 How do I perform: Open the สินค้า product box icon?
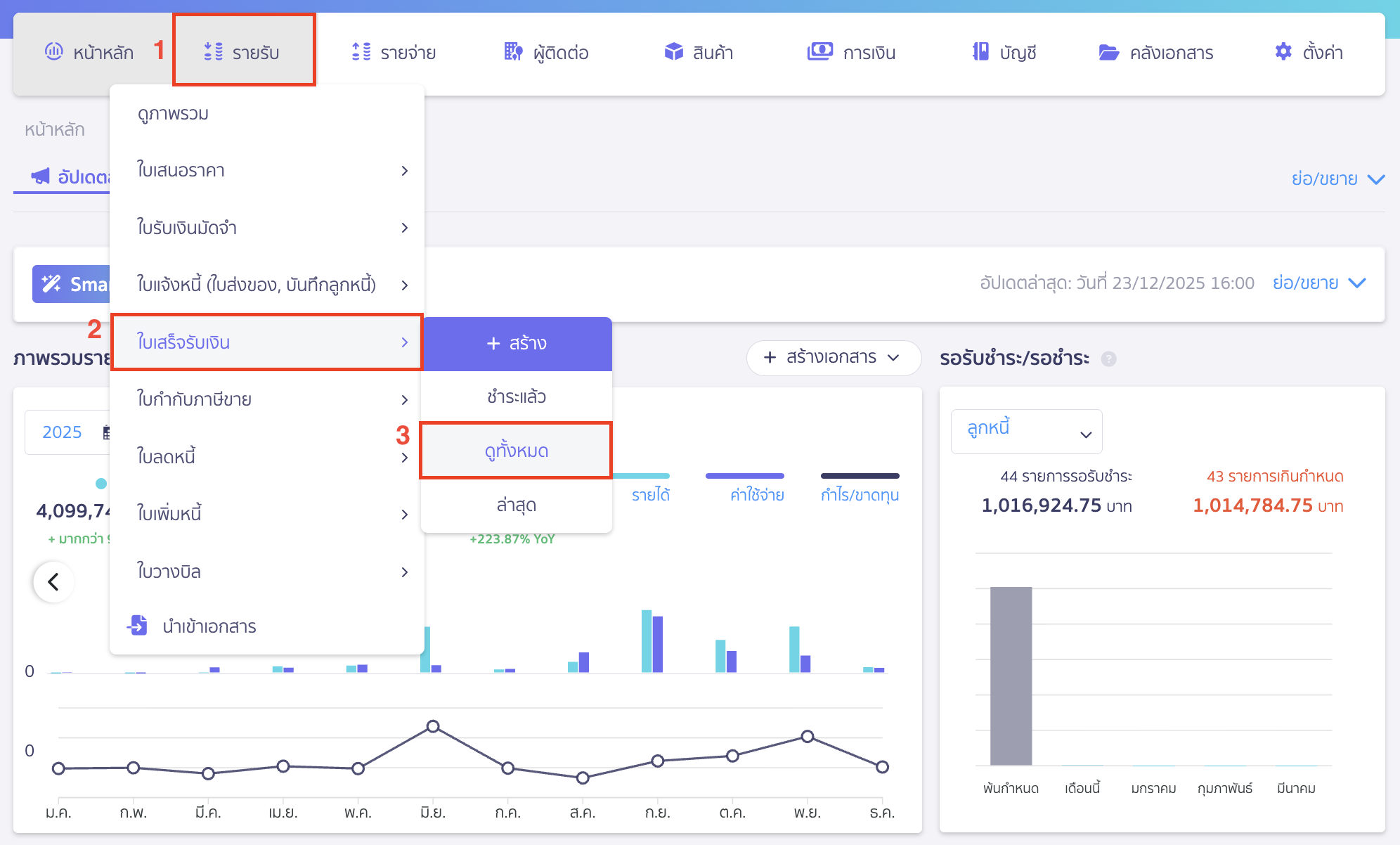pyautogui.click(x=673, y=51)
